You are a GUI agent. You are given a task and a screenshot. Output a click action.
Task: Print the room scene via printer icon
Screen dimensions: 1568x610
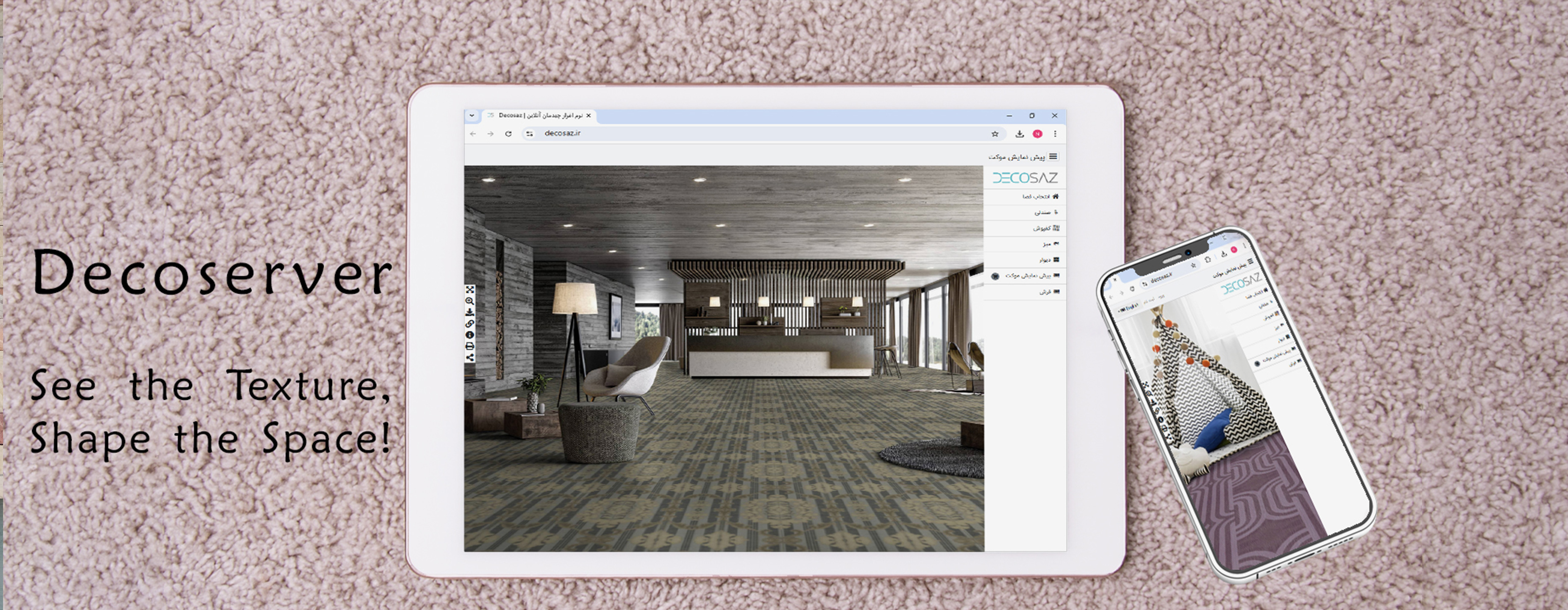click(x=470, y=346)
